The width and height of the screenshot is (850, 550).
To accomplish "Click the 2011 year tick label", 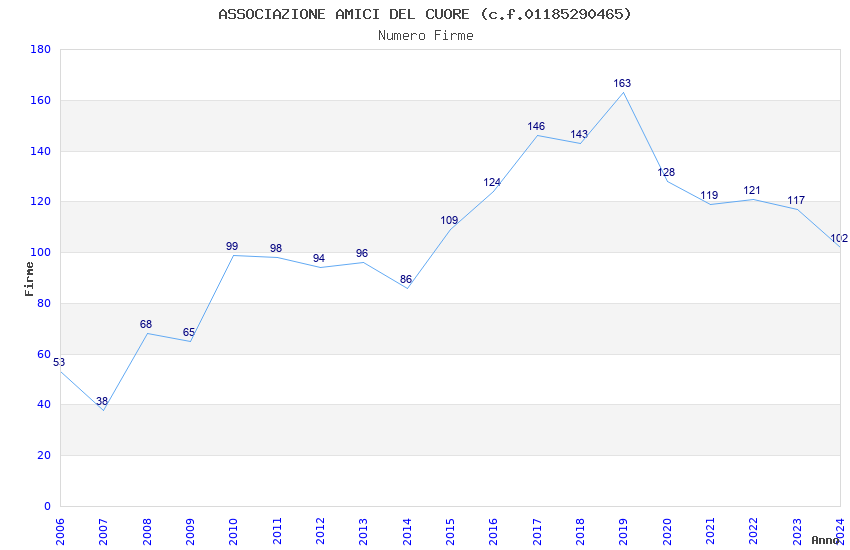I will click(x=277, y=532).
